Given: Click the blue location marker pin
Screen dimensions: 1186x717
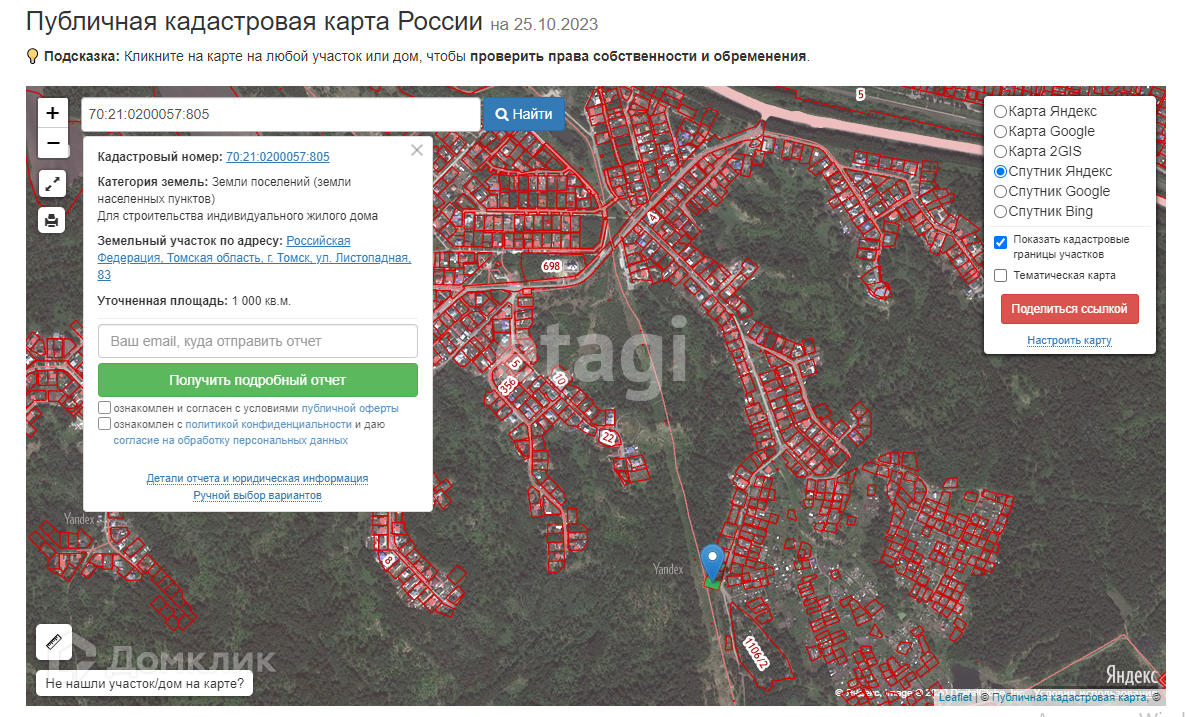Looking at the screenshot, I should tap(712, 563).
